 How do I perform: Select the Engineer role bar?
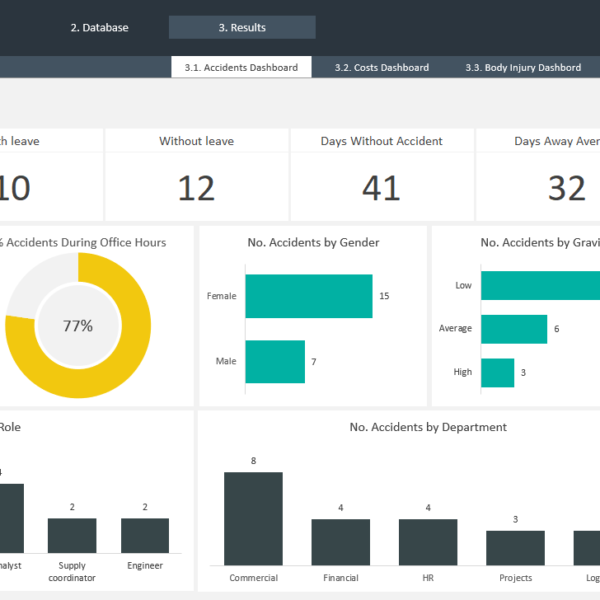tap(145, 535)
